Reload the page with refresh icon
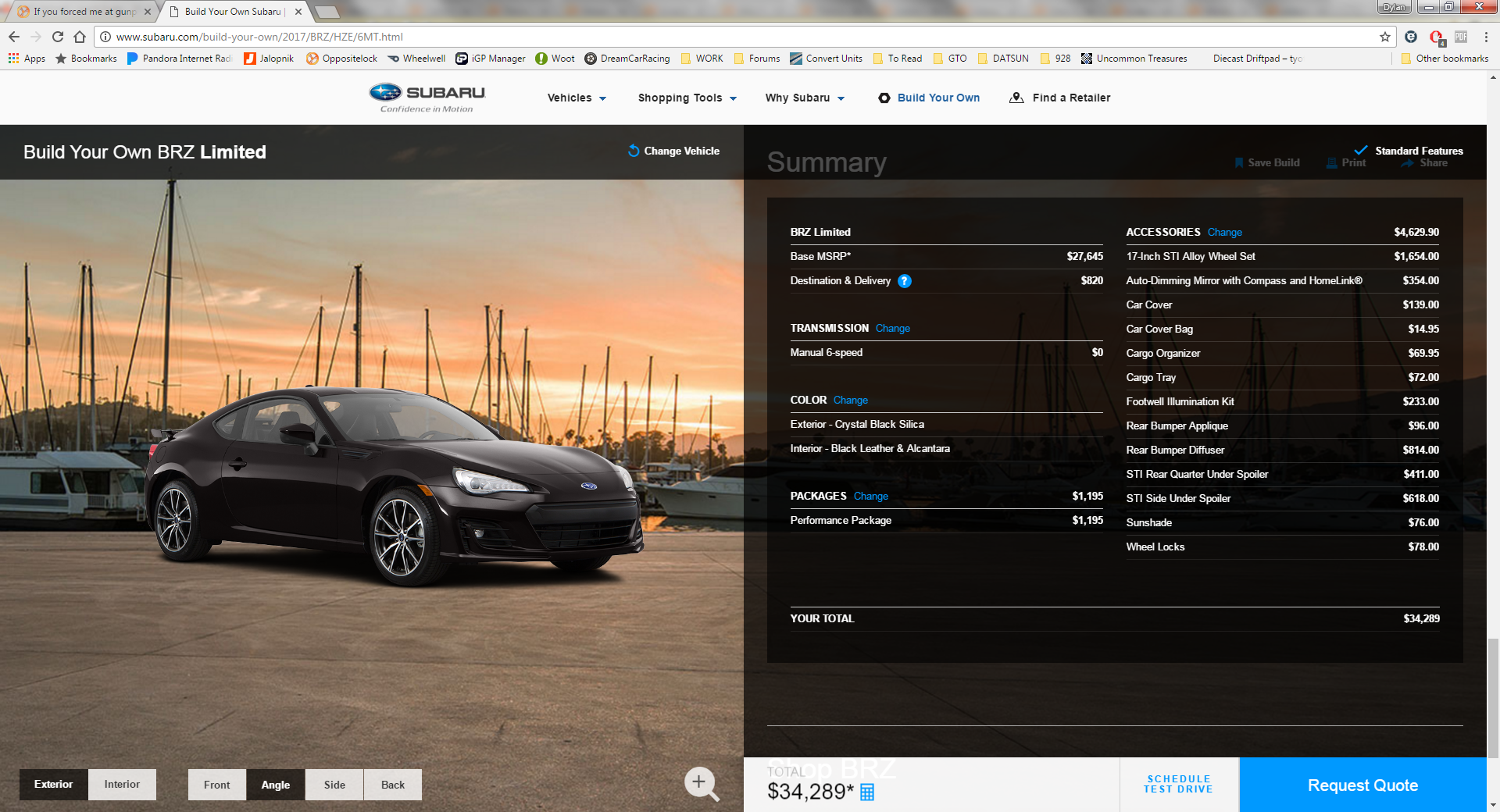 [58, 37]
